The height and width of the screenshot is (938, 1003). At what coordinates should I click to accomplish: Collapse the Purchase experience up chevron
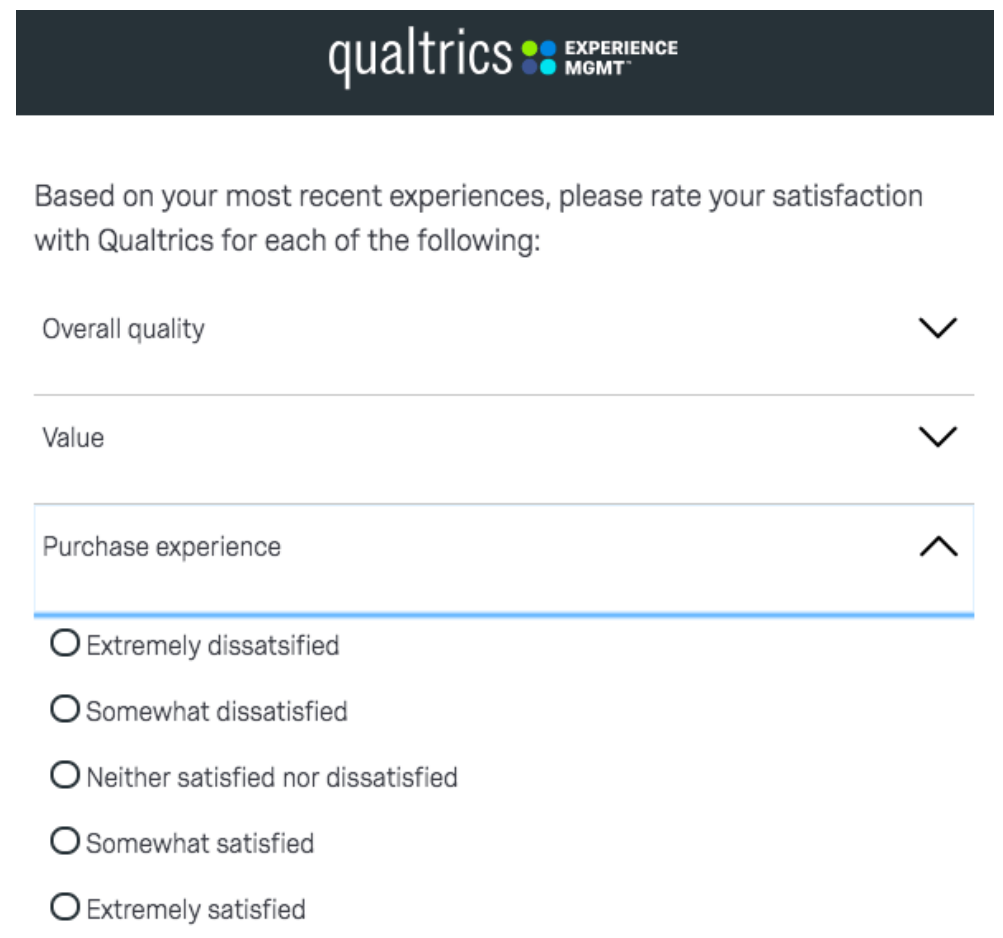pos(937,546)
